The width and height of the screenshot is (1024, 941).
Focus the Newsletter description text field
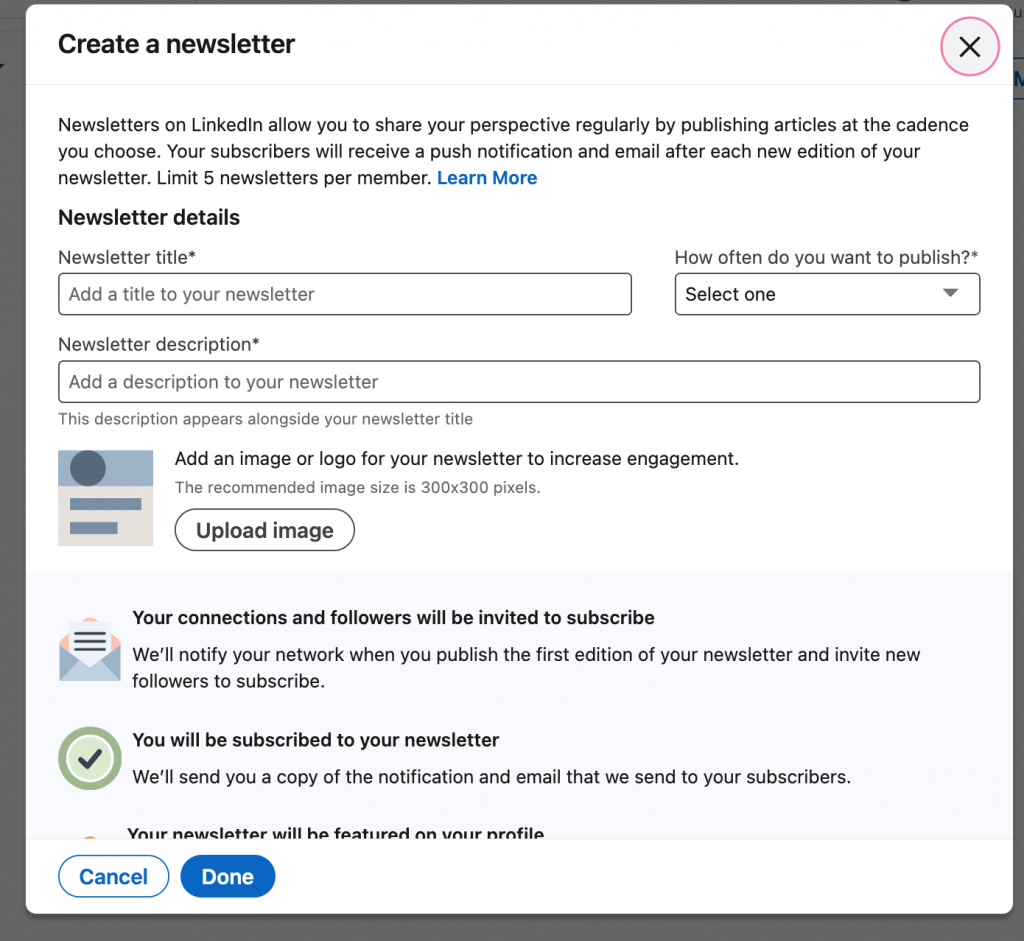click(518, 382)
